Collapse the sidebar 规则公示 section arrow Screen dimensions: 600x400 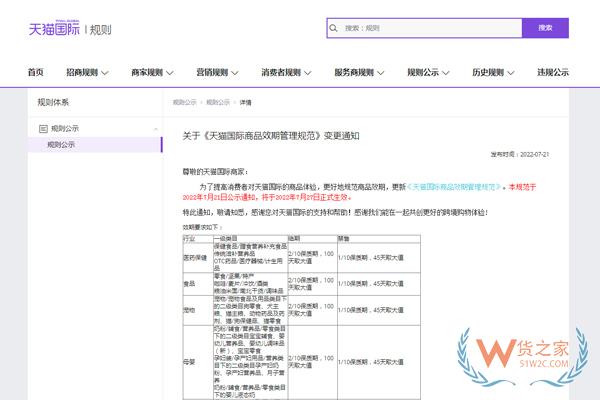(x=155, y=129)
